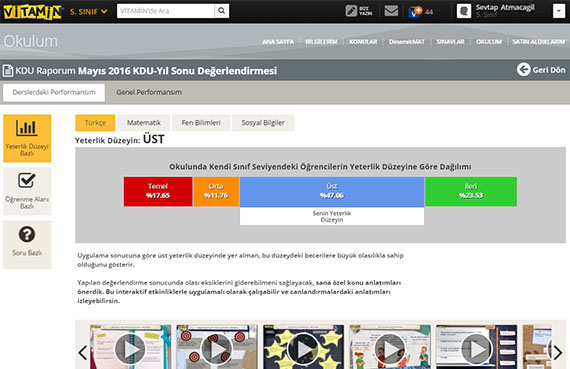570x369 pixels.
Task: Click the user avatar icon
Action: pyautogui.click(x=464, y=11)
